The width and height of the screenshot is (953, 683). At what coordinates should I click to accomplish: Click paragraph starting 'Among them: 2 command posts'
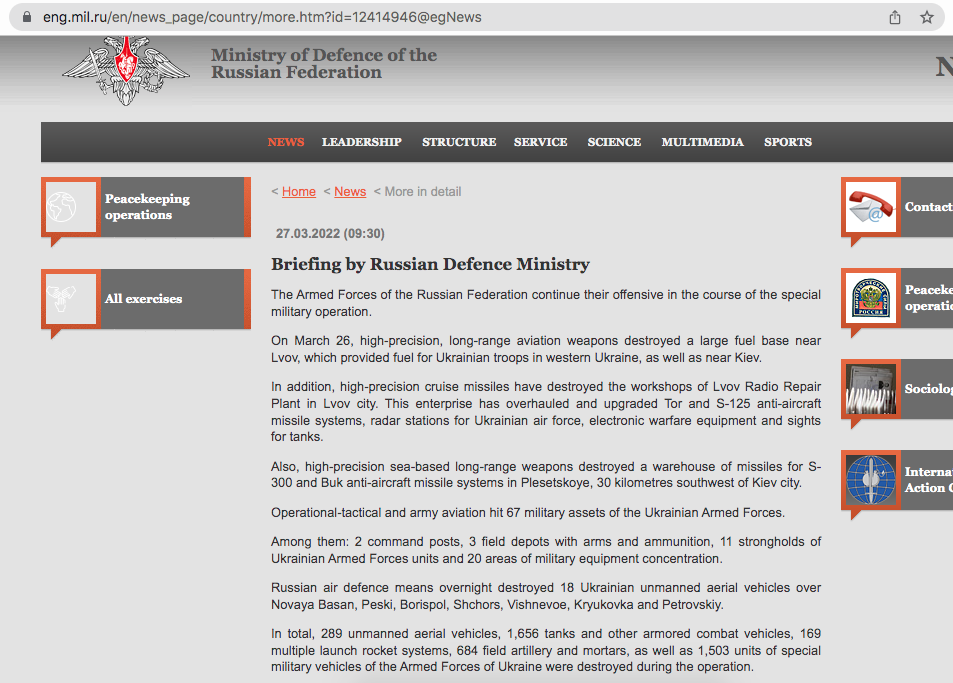pos(546,550)
